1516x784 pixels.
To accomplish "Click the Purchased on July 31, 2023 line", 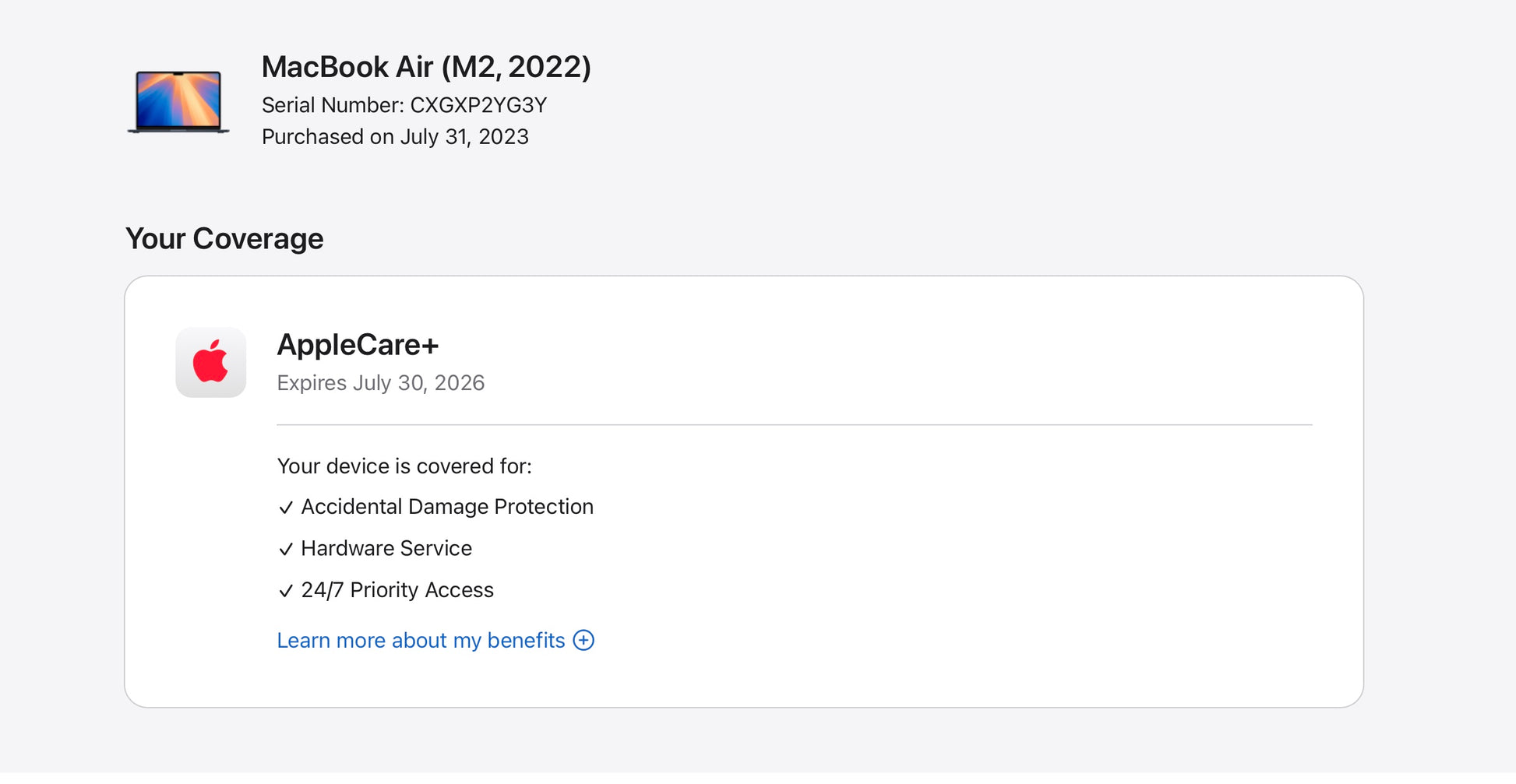I will point(395,137).
